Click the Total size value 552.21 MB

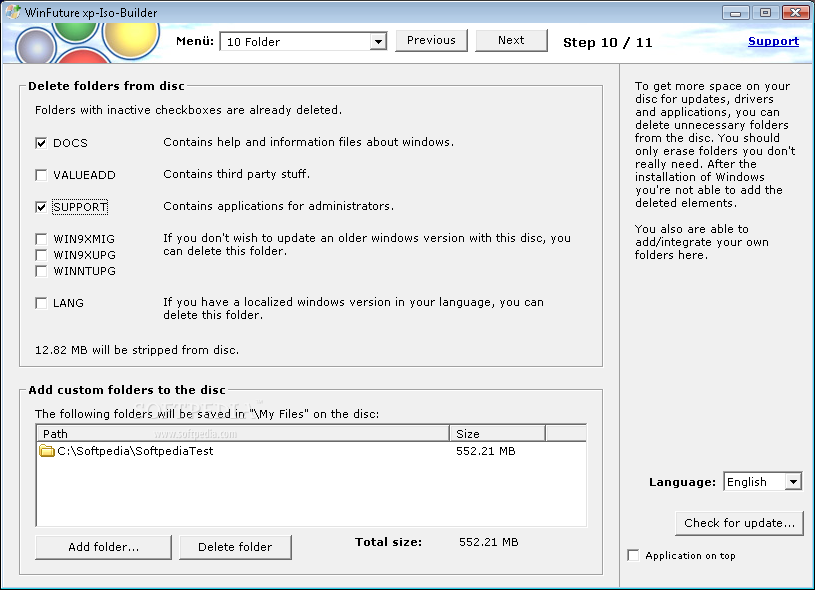489,542
